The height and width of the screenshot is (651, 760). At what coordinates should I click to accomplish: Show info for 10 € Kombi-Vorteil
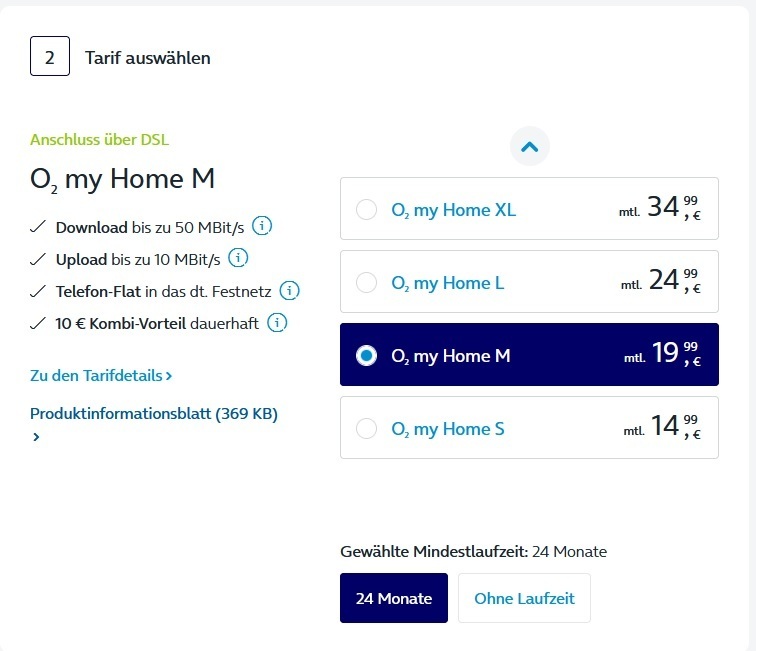click(277, 322)
